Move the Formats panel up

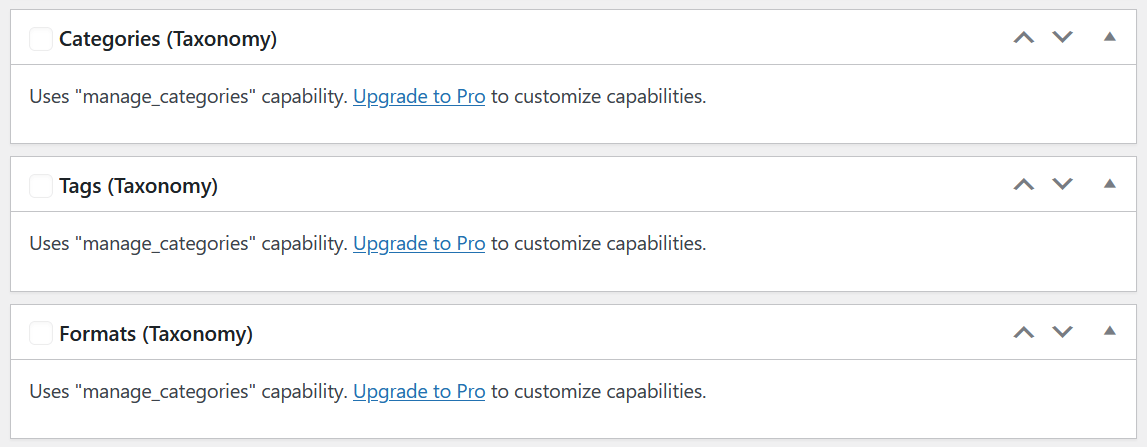pyautogui.click(x=1023, y=332)
